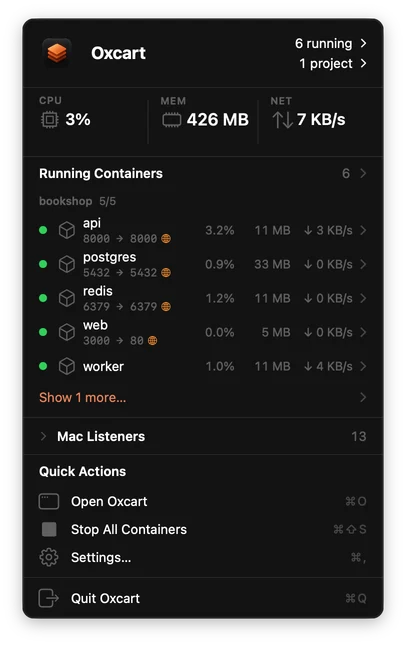Open Settings... menu item

click(203, 557)
